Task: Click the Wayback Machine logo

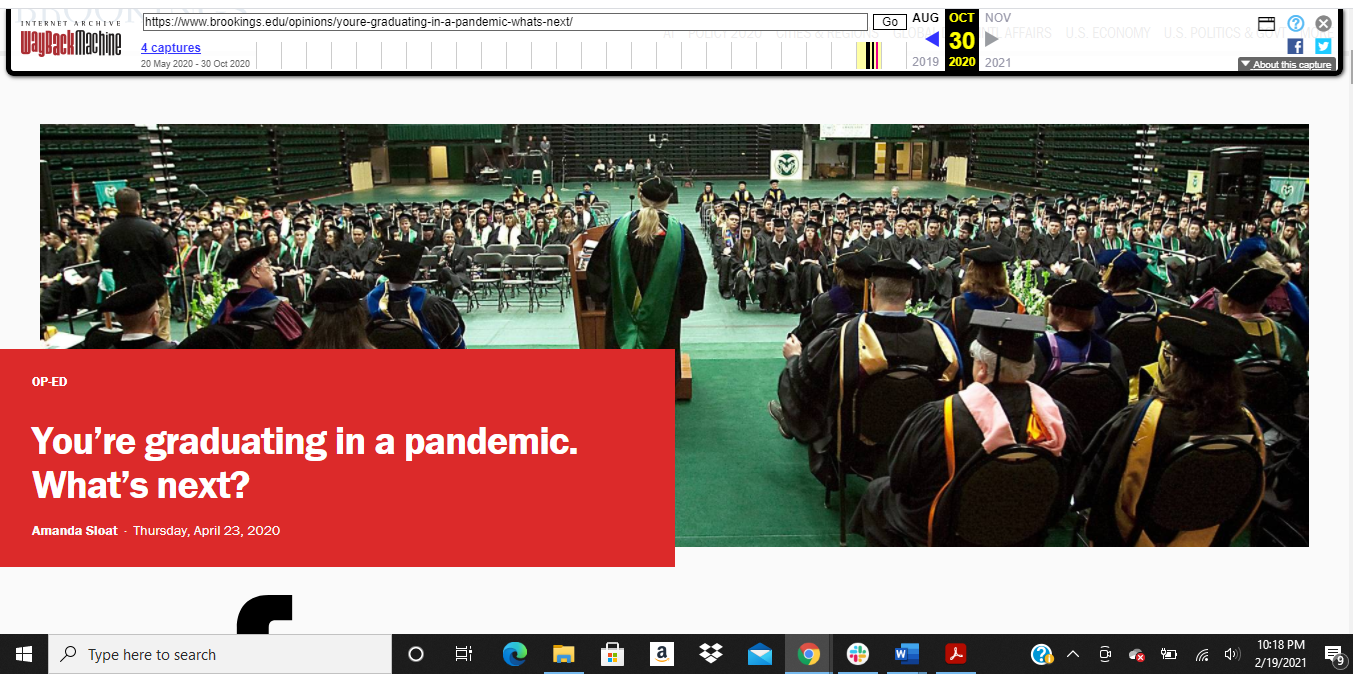Action: [71, 39]
